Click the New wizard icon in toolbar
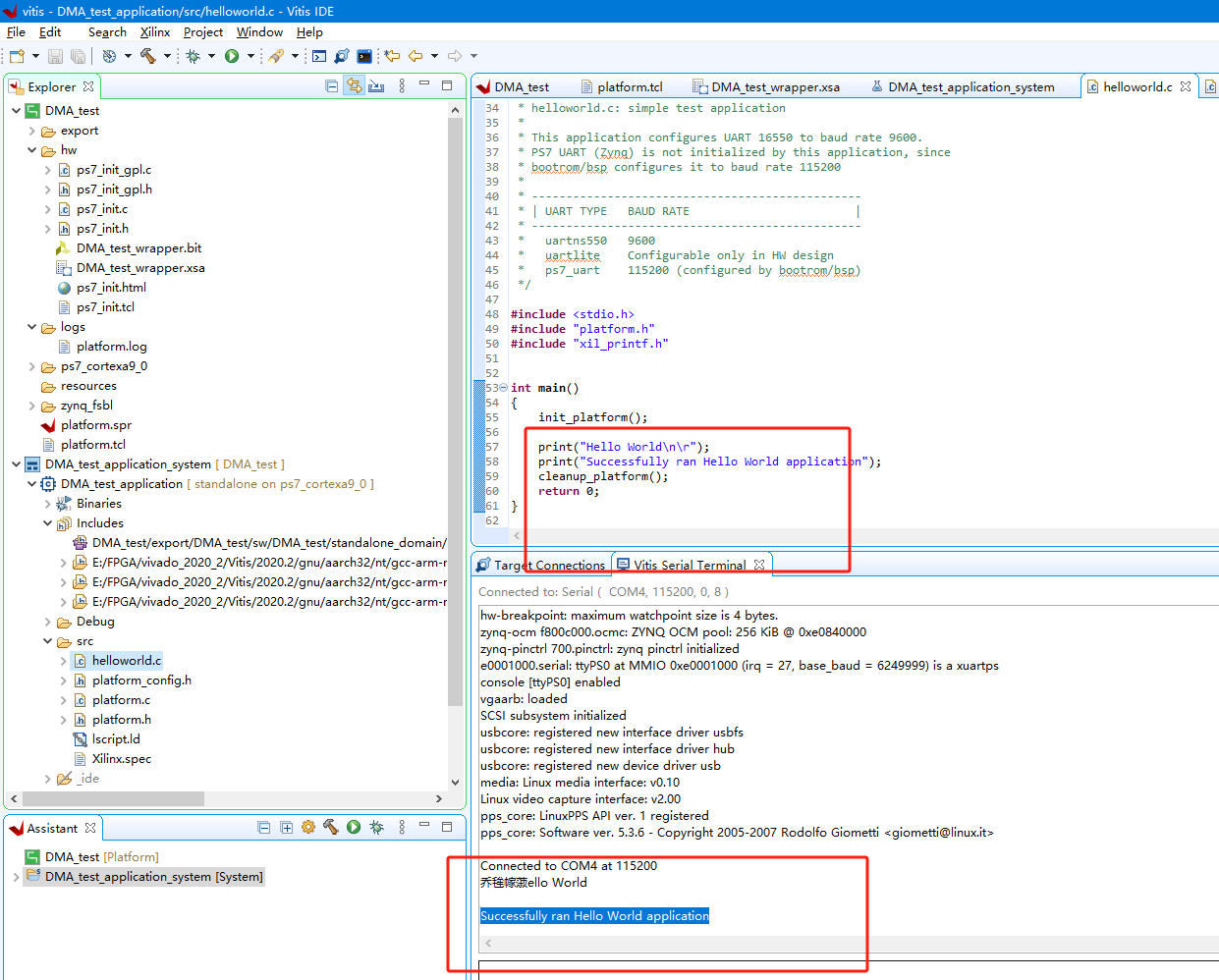This screenshot has height=980, width=1219. [x=17, y=56]
